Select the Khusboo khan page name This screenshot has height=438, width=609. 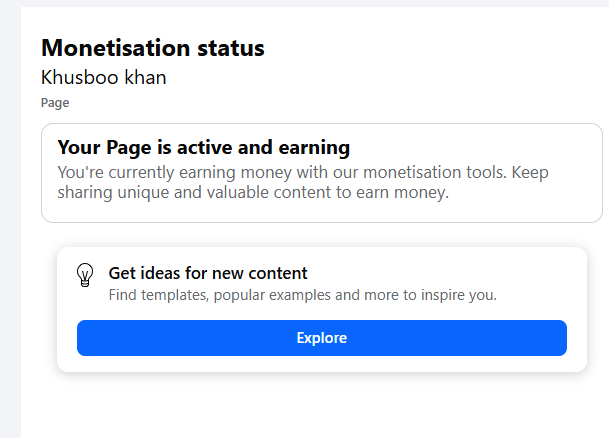point(103,77)
